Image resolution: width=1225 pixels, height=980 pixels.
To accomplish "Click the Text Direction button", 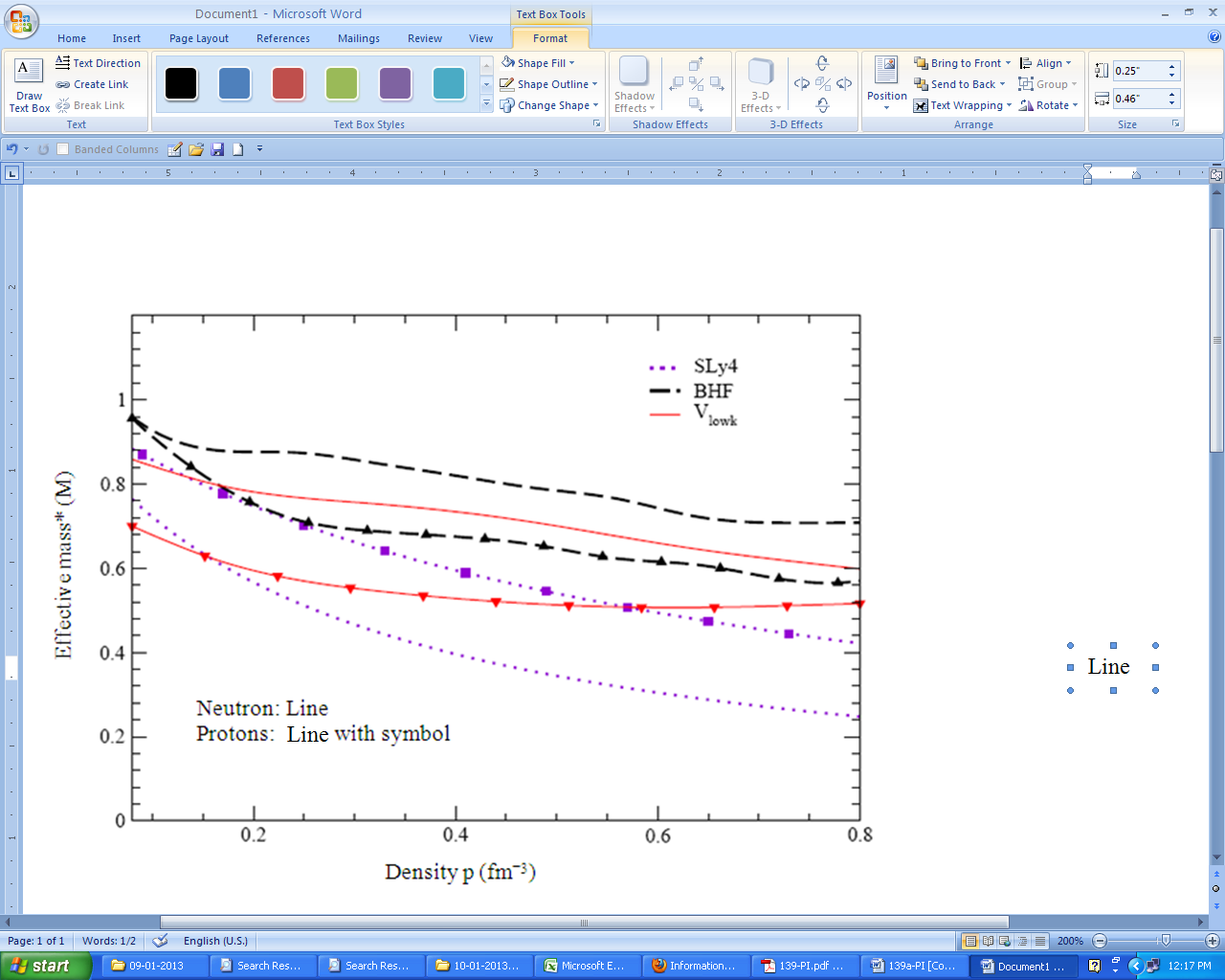I will [x=99, y=63].
